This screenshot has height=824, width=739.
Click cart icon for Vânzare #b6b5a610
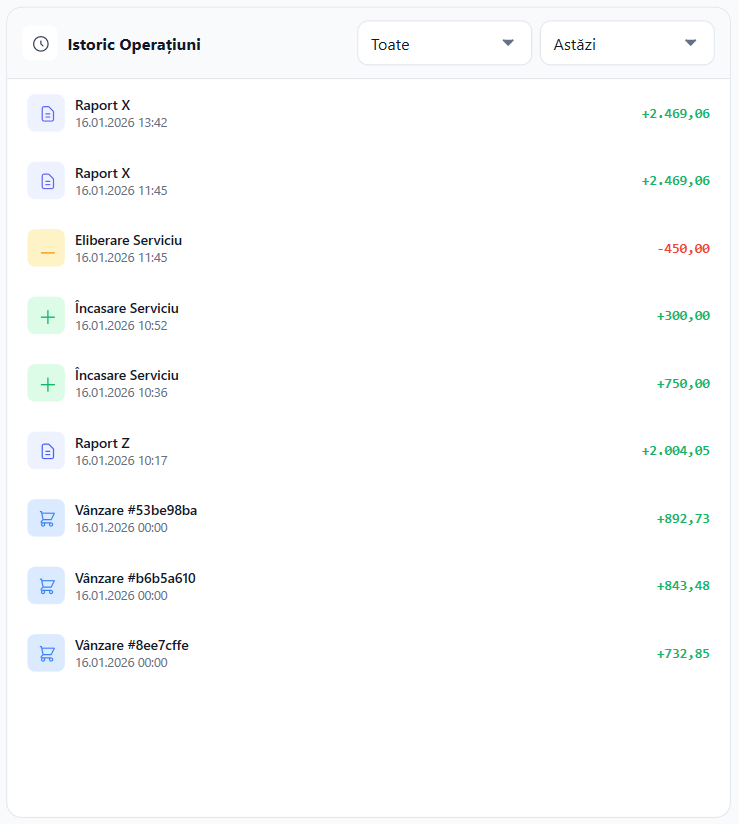46,586
